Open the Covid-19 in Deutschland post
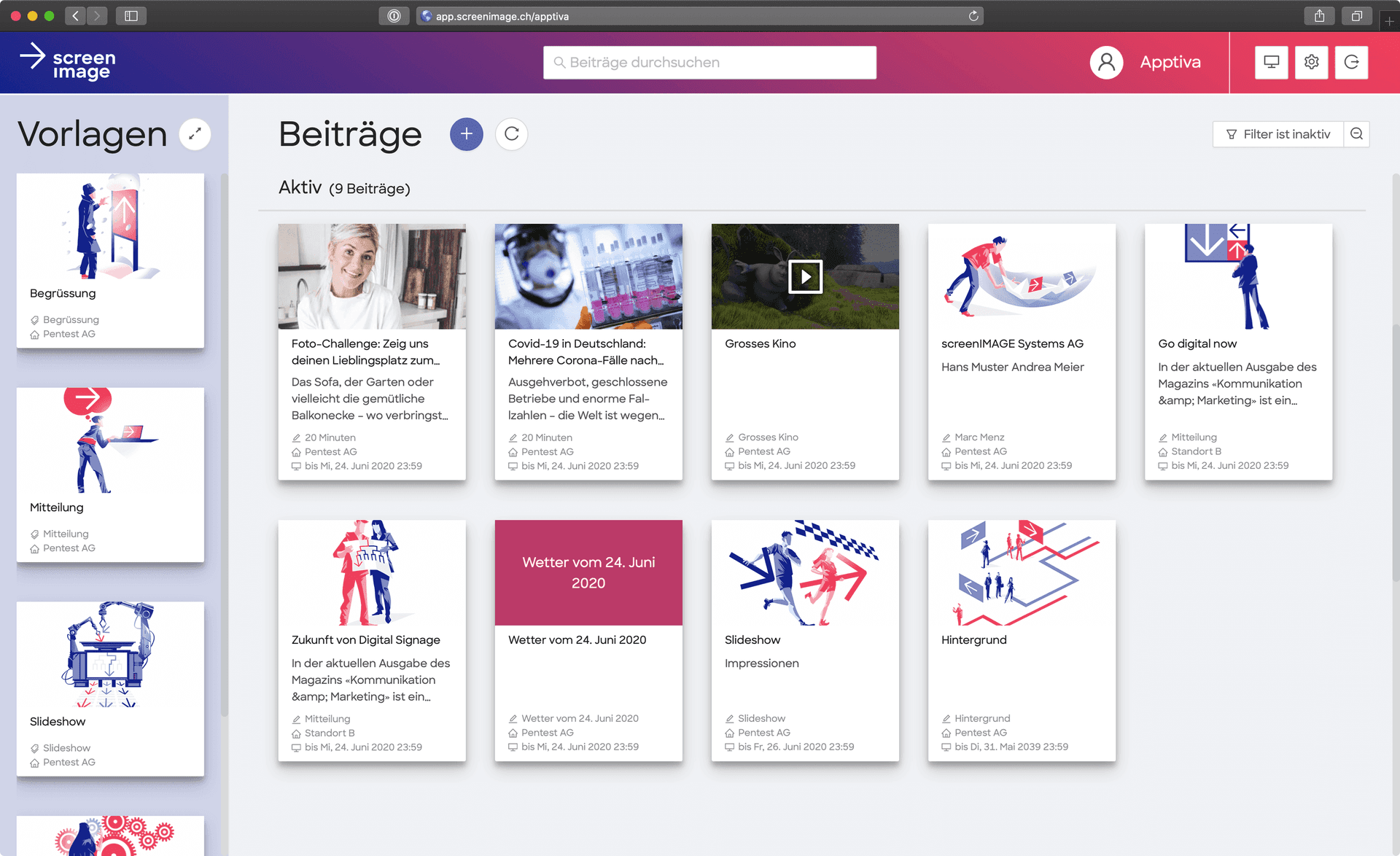Viewport: 1400px width, 856px height. (x=588, y=351)
